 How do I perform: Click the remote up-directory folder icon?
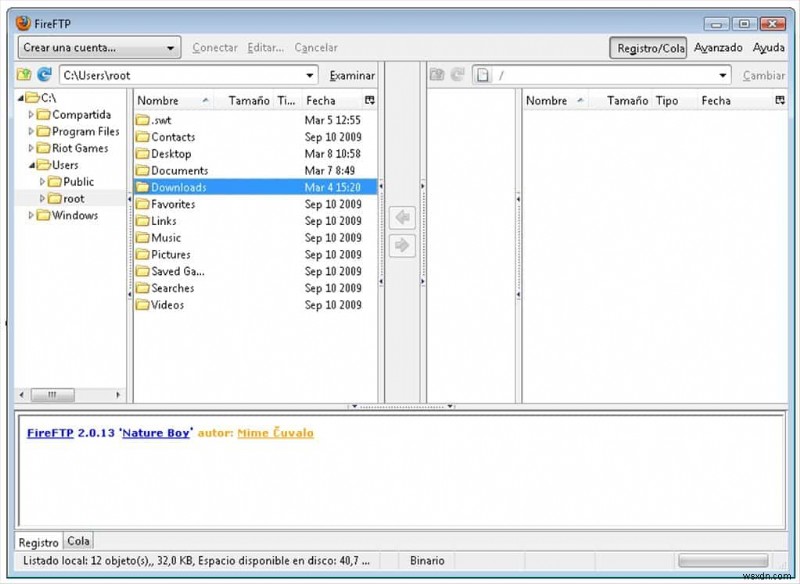(437, 74)
